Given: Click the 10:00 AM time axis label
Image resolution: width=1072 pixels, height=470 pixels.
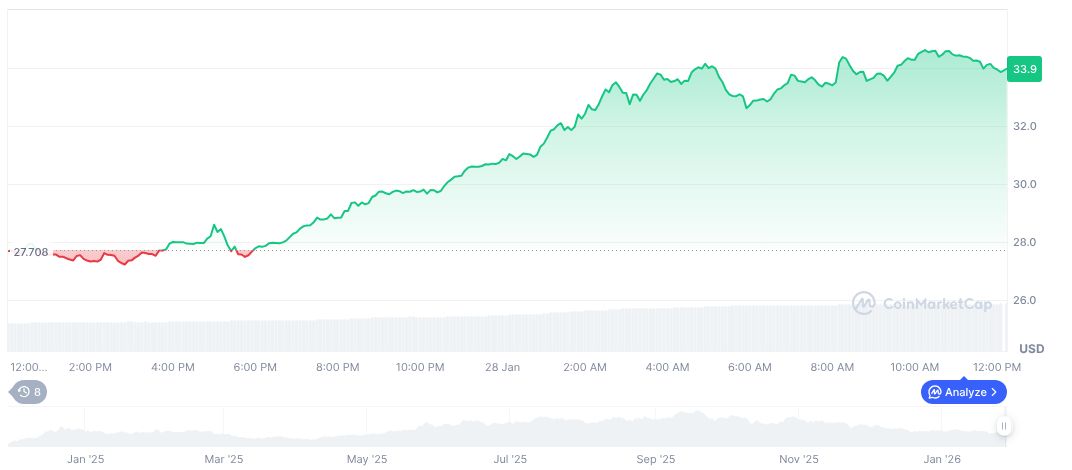Looking at the screenshot, I should [x=915, y=368].
